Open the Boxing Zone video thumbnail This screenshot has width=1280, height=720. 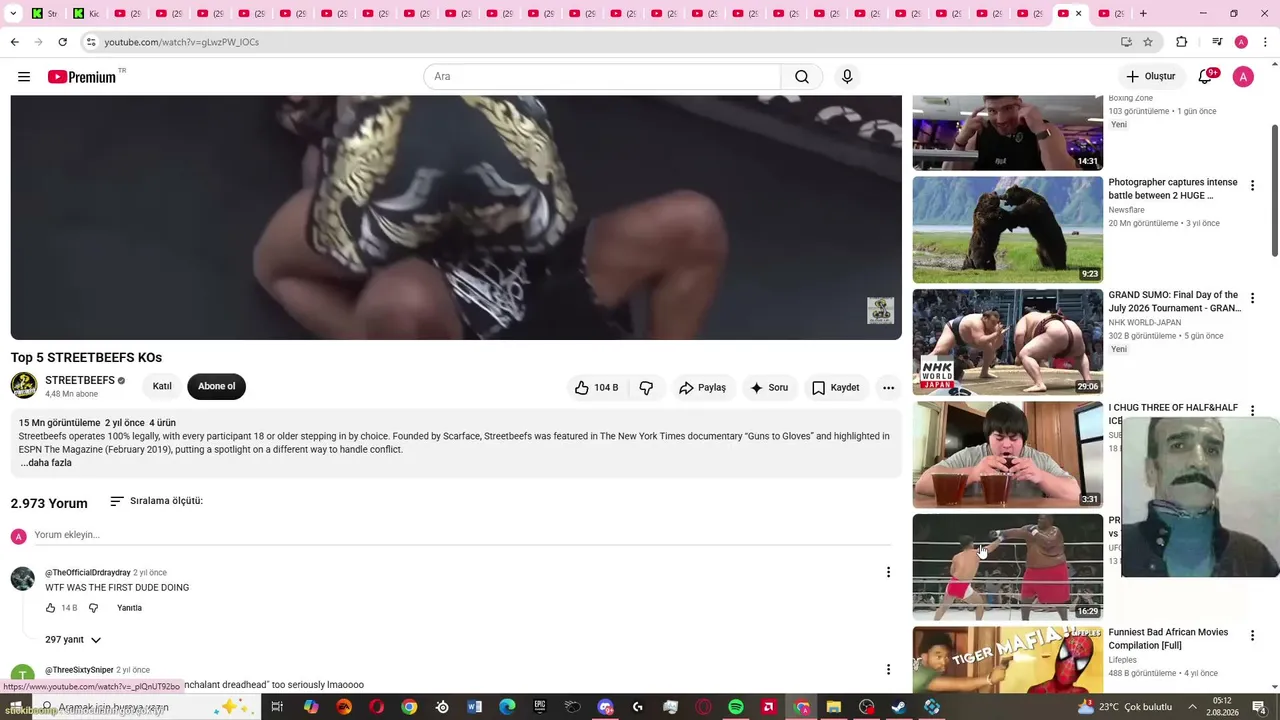[x=1008, y=133]
